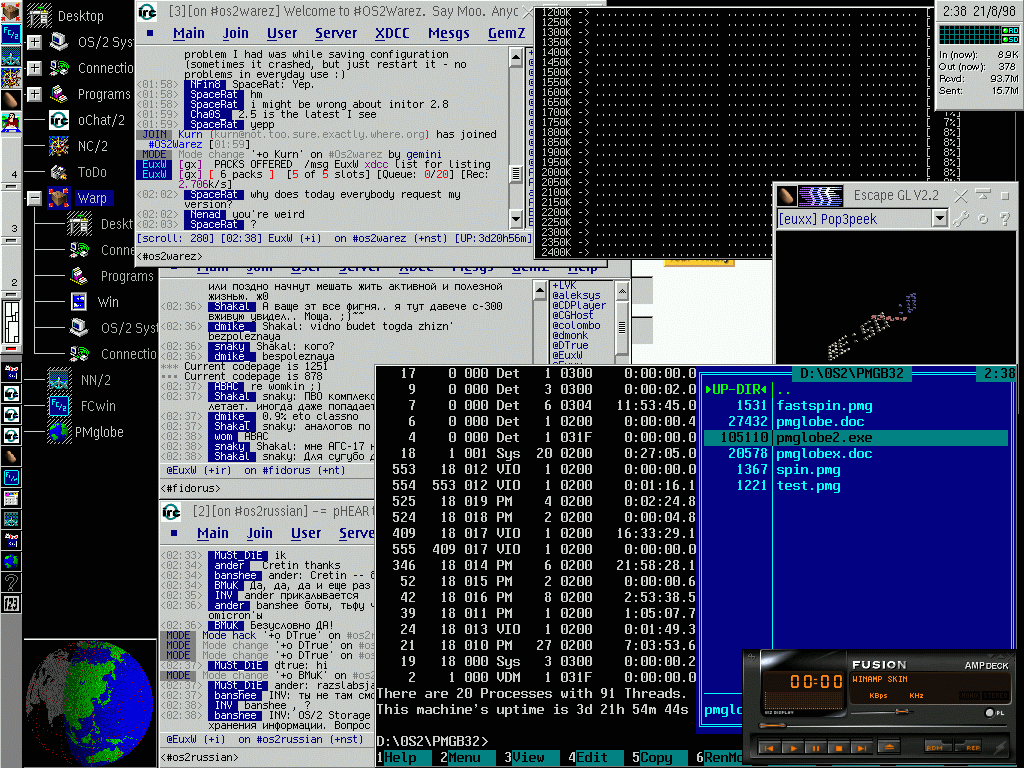
Task: Open the GemZ menu
Action: click(506, 33)
